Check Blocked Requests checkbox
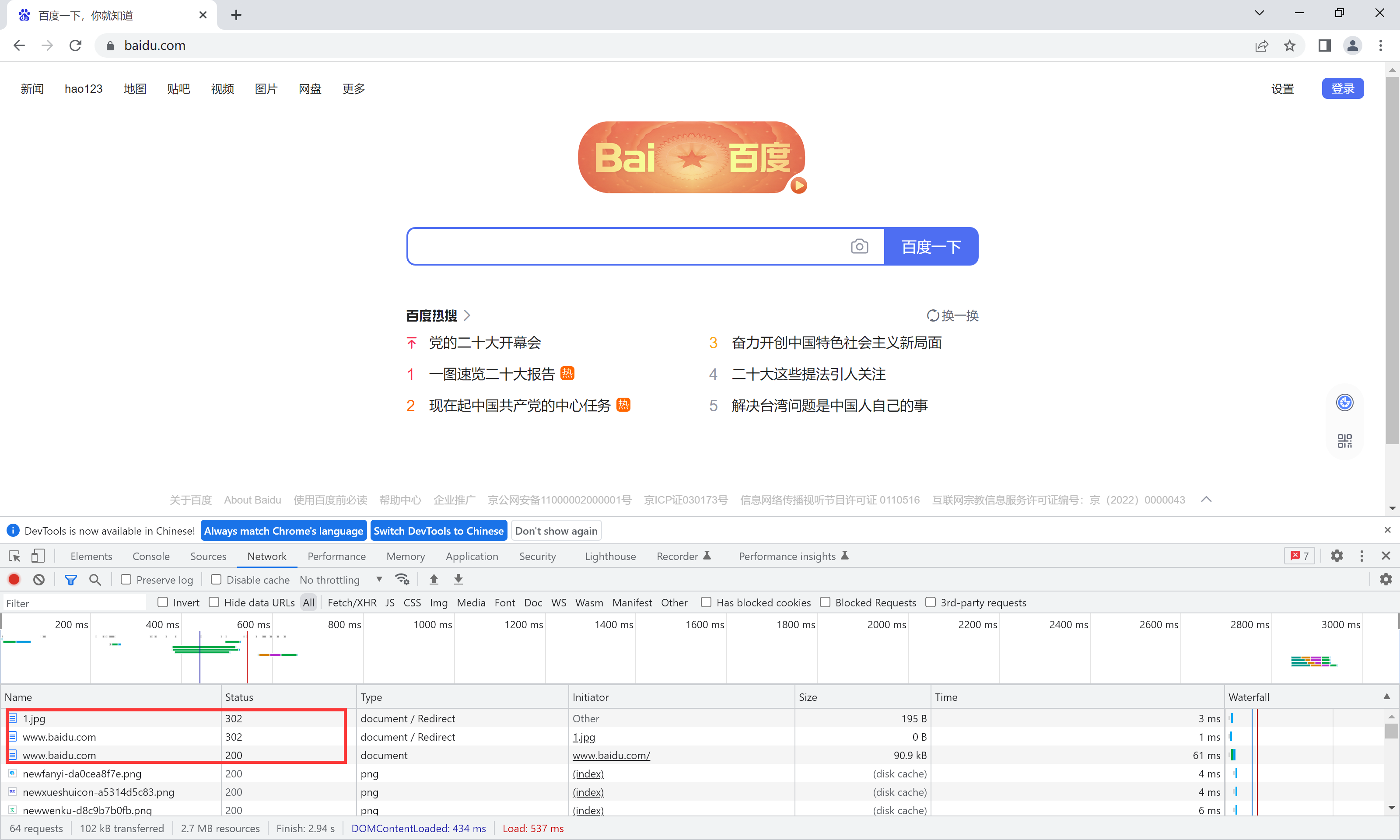The height and width of the screenshot is (840, 1400). pos(825,602)
